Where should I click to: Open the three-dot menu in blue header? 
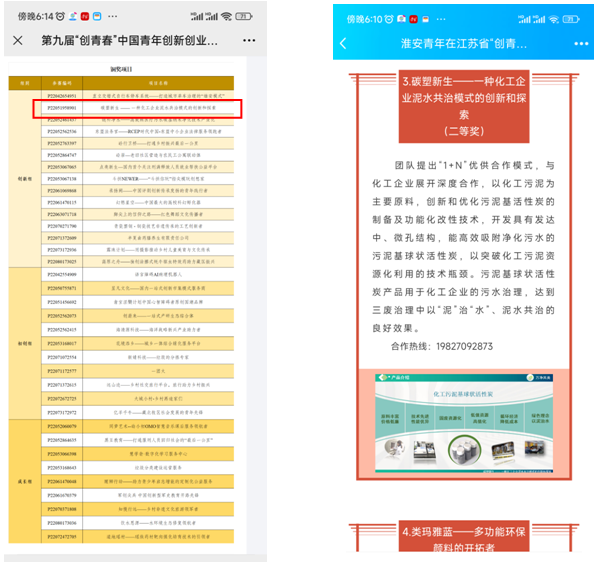click(581, 44)
